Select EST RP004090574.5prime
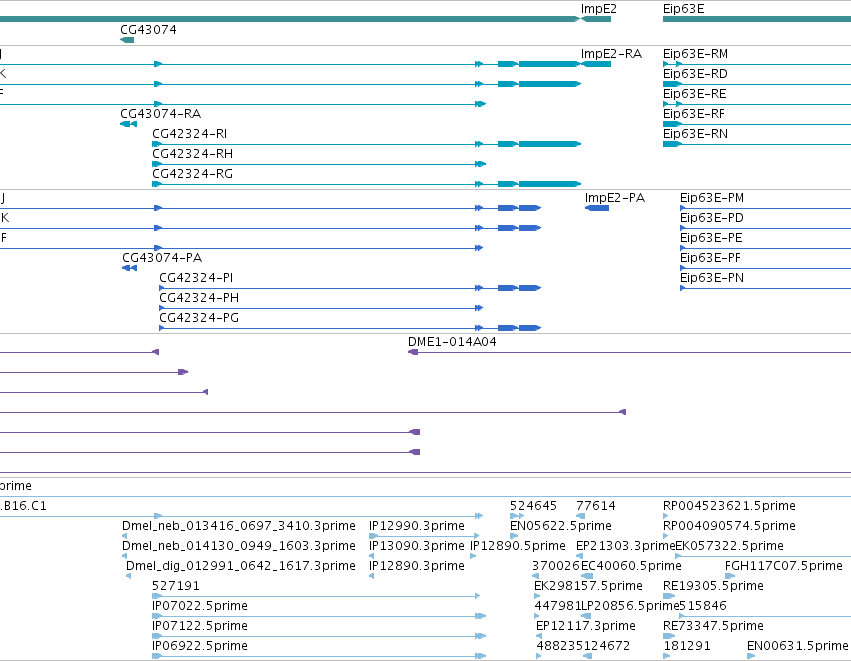This screenshot has width=851, height=661. [729, 526]
